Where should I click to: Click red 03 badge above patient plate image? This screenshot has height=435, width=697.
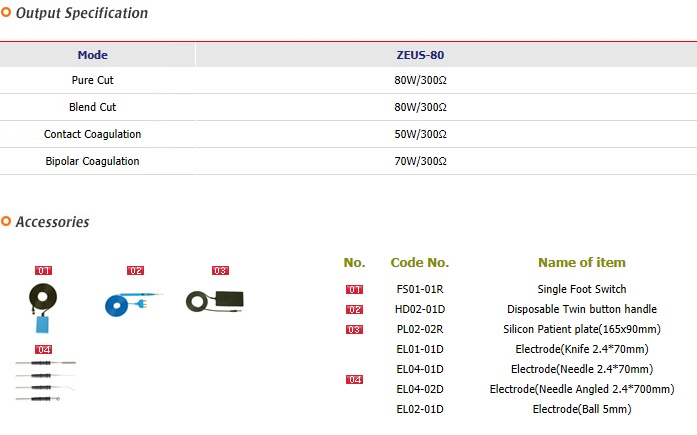coord(220,271)
